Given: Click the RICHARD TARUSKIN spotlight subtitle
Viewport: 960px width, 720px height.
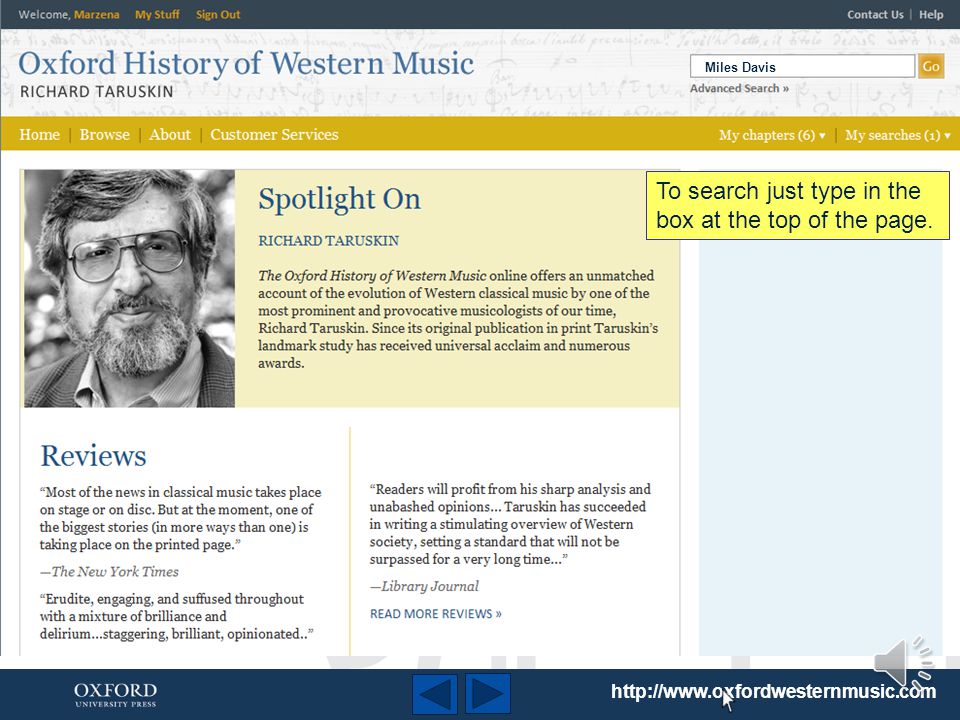Looking at the screenshot, I should pyautogui.click(x=328, y=241).
